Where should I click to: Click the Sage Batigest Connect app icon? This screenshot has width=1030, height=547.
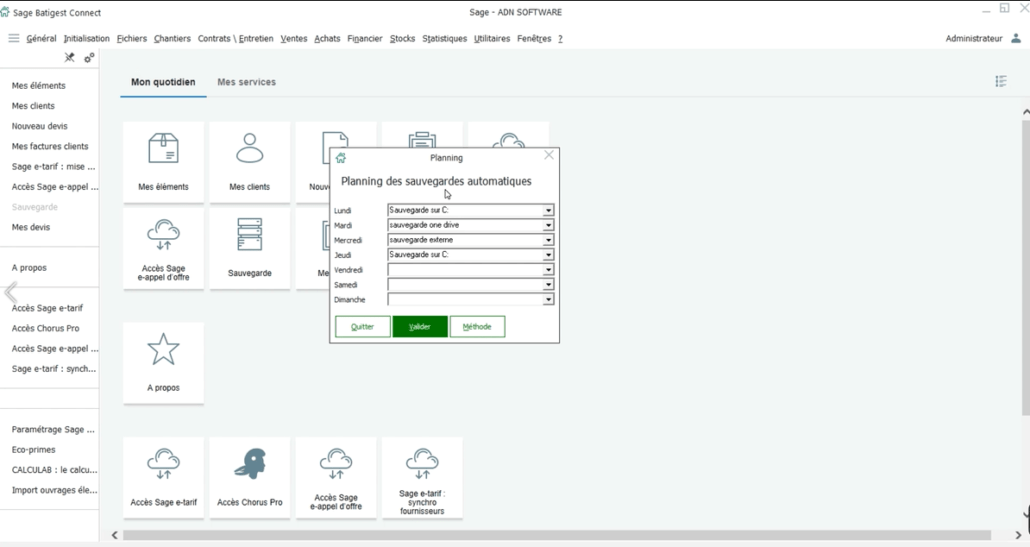pyautogui.click(x=5, y=12)
